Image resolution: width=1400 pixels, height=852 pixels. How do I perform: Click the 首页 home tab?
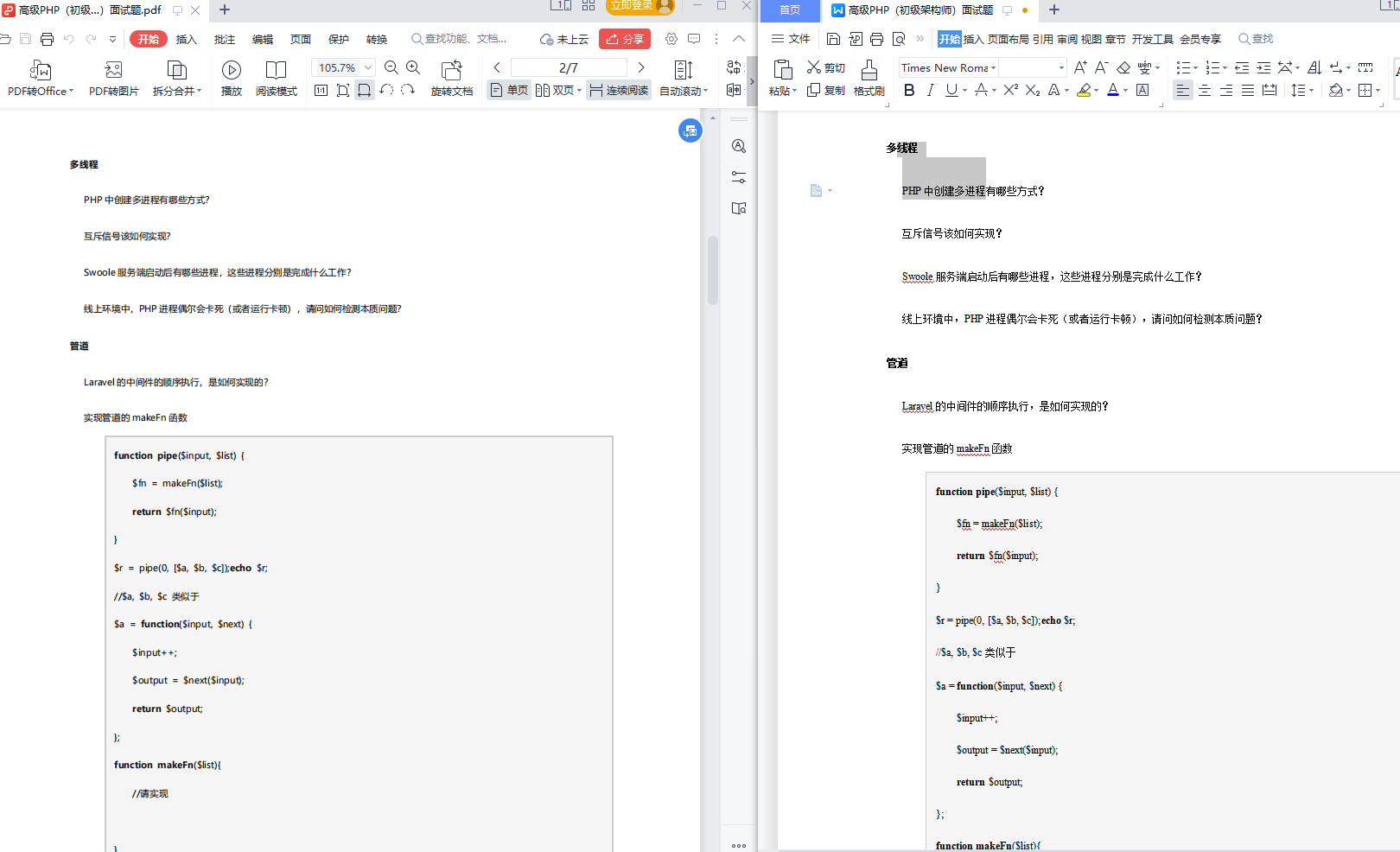coord(790,10)
